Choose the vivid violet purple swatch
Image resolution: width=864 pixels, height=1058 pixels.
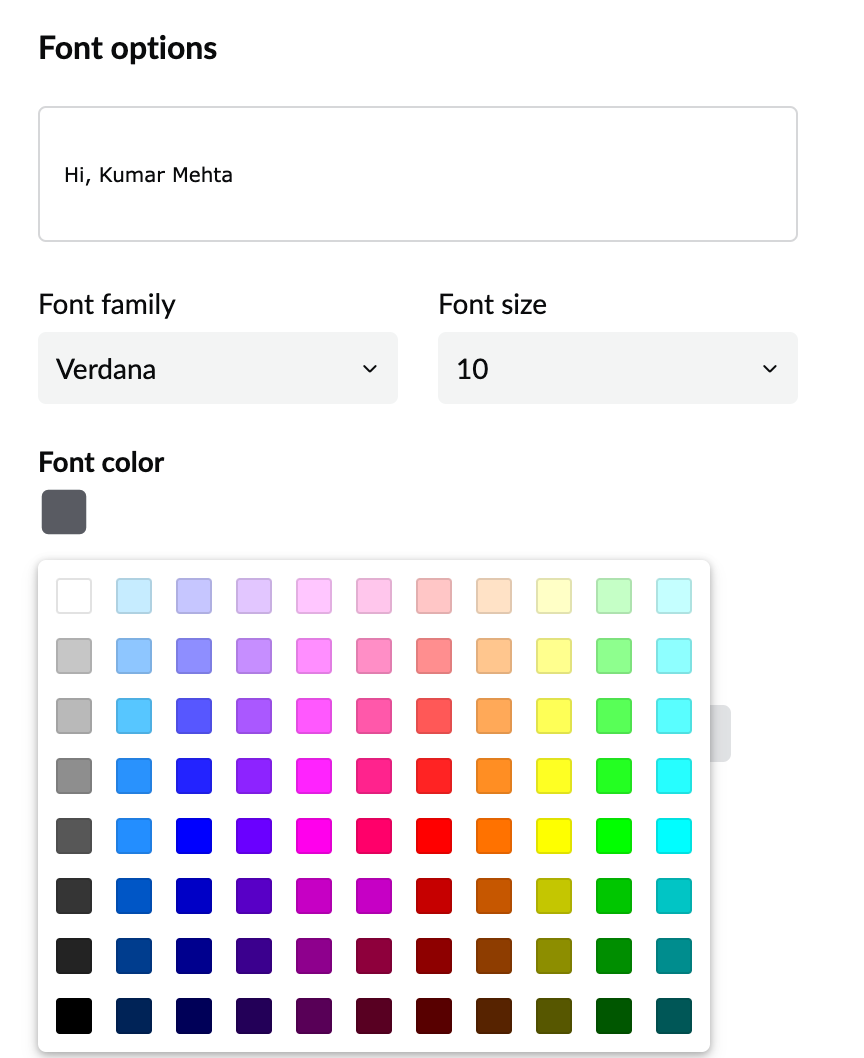254,836
